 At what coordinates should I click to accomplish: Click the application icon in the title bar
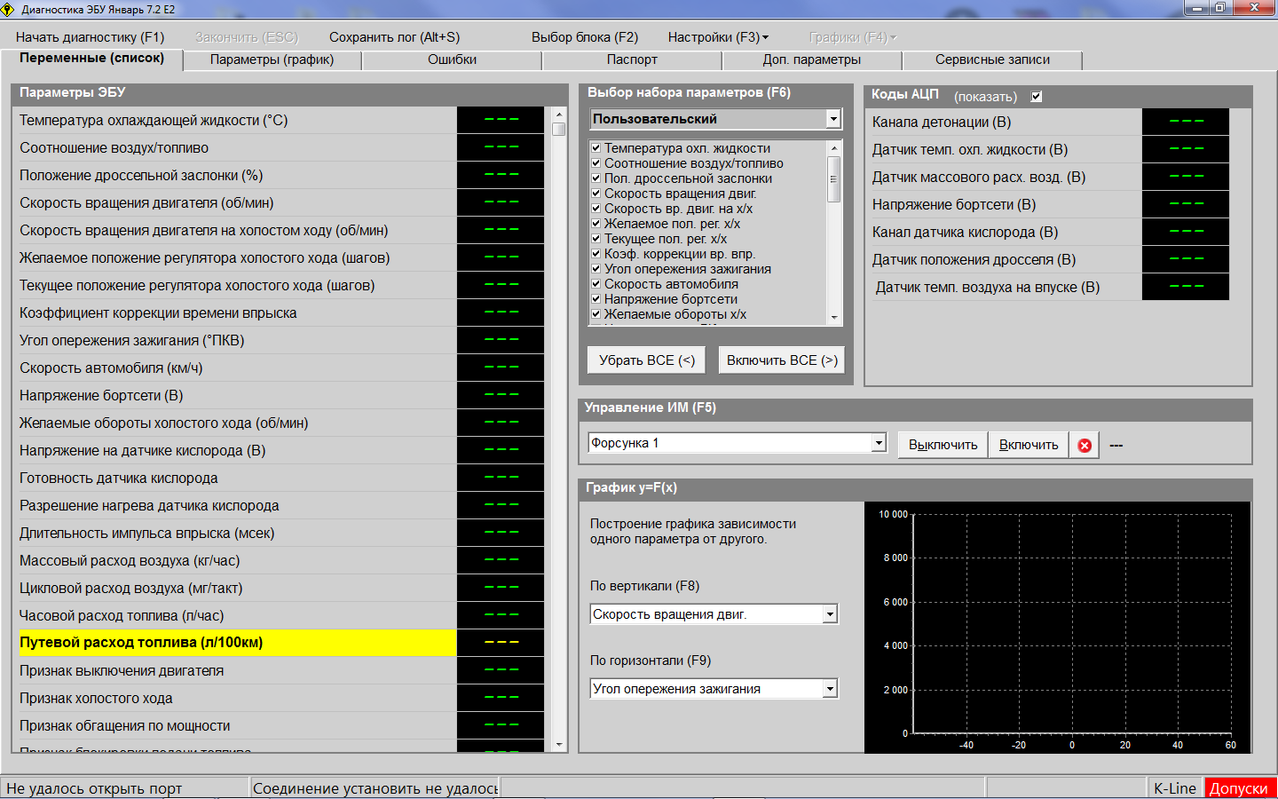tap(10, 8)
